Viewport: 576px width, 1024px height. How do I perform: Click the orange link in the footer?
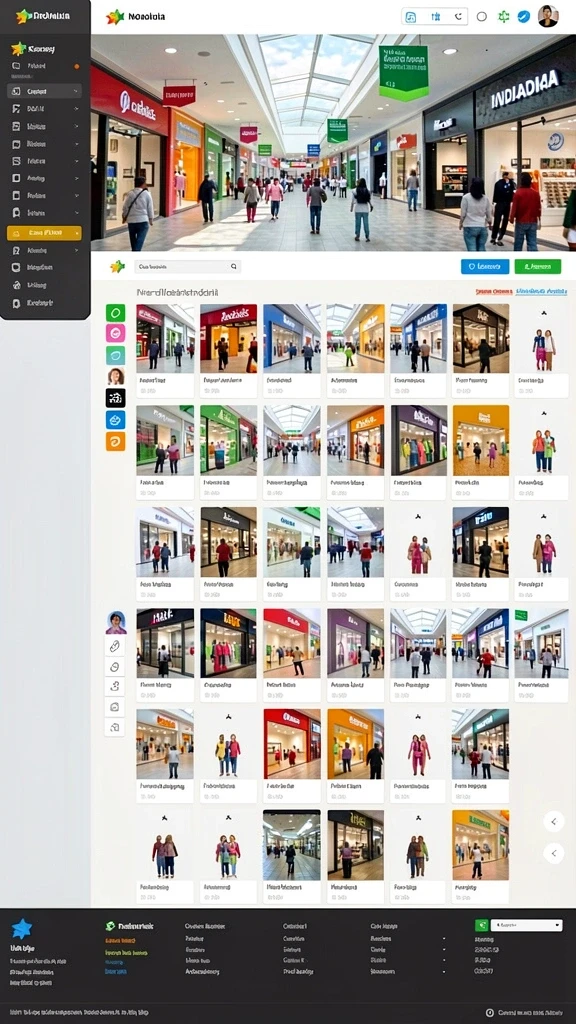click(x=120, y=940)
